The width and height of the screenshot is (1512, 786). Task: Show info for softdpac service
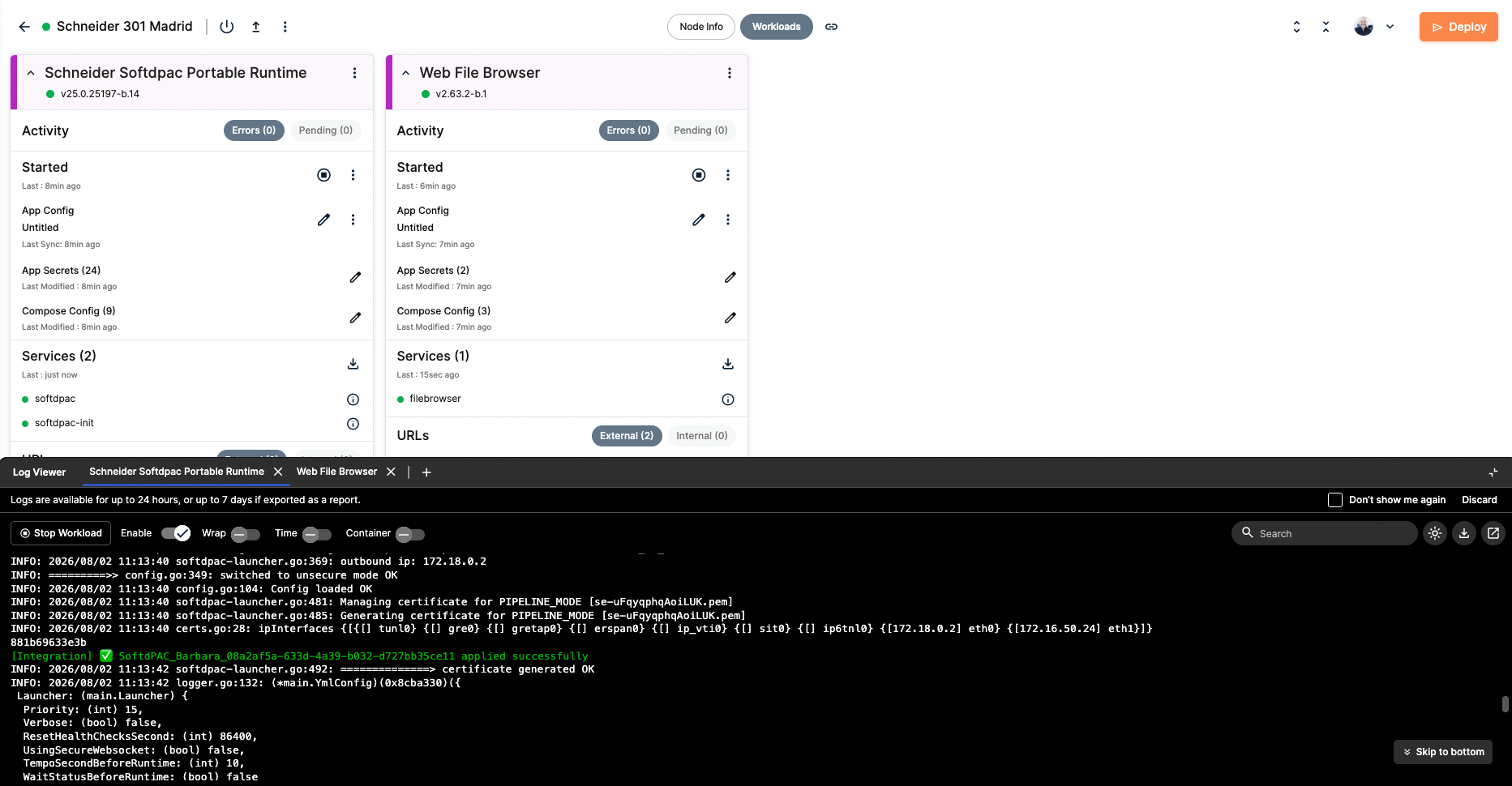pos(353,399)
